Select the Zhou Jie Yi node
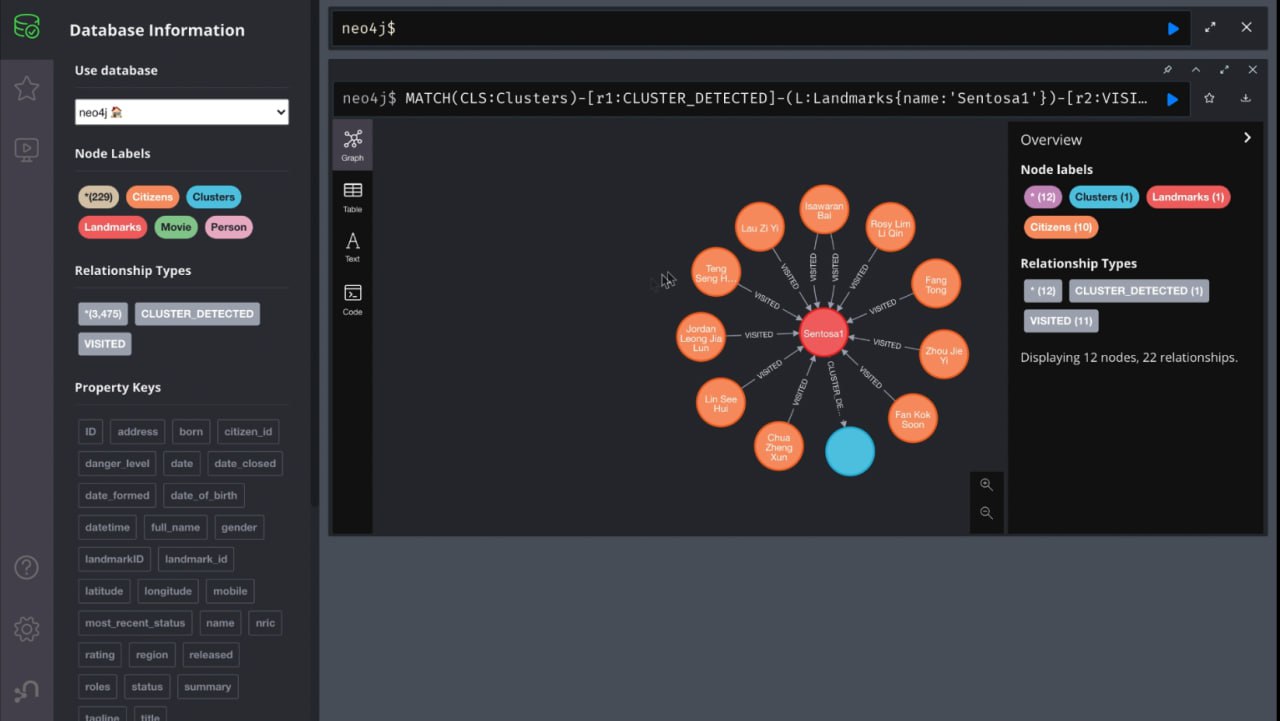1280x721 pixels. pyautogui.click(x=944, y=354)
